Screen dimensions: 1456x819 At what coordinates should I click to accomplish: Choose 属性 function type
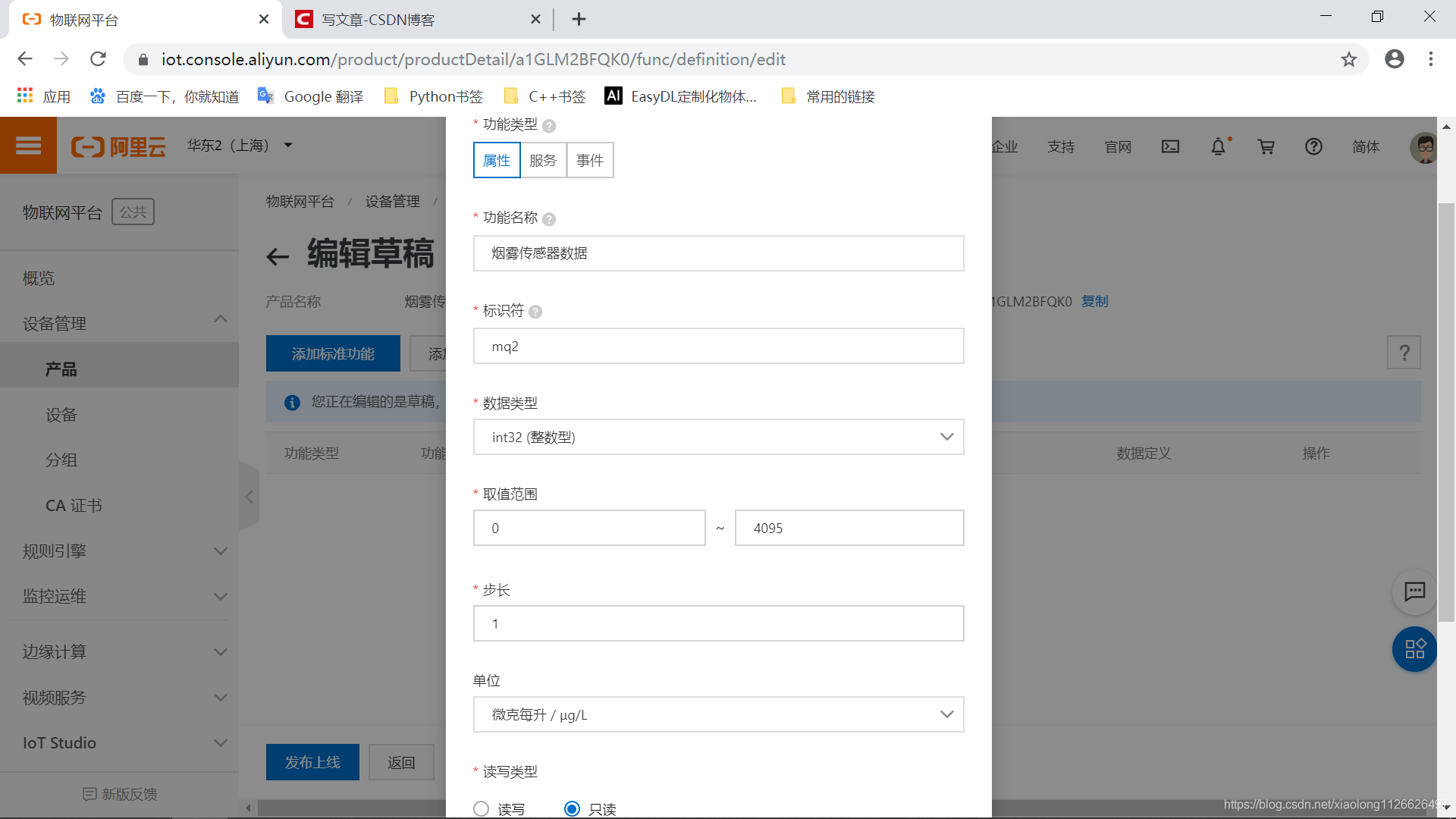[497, 160]
